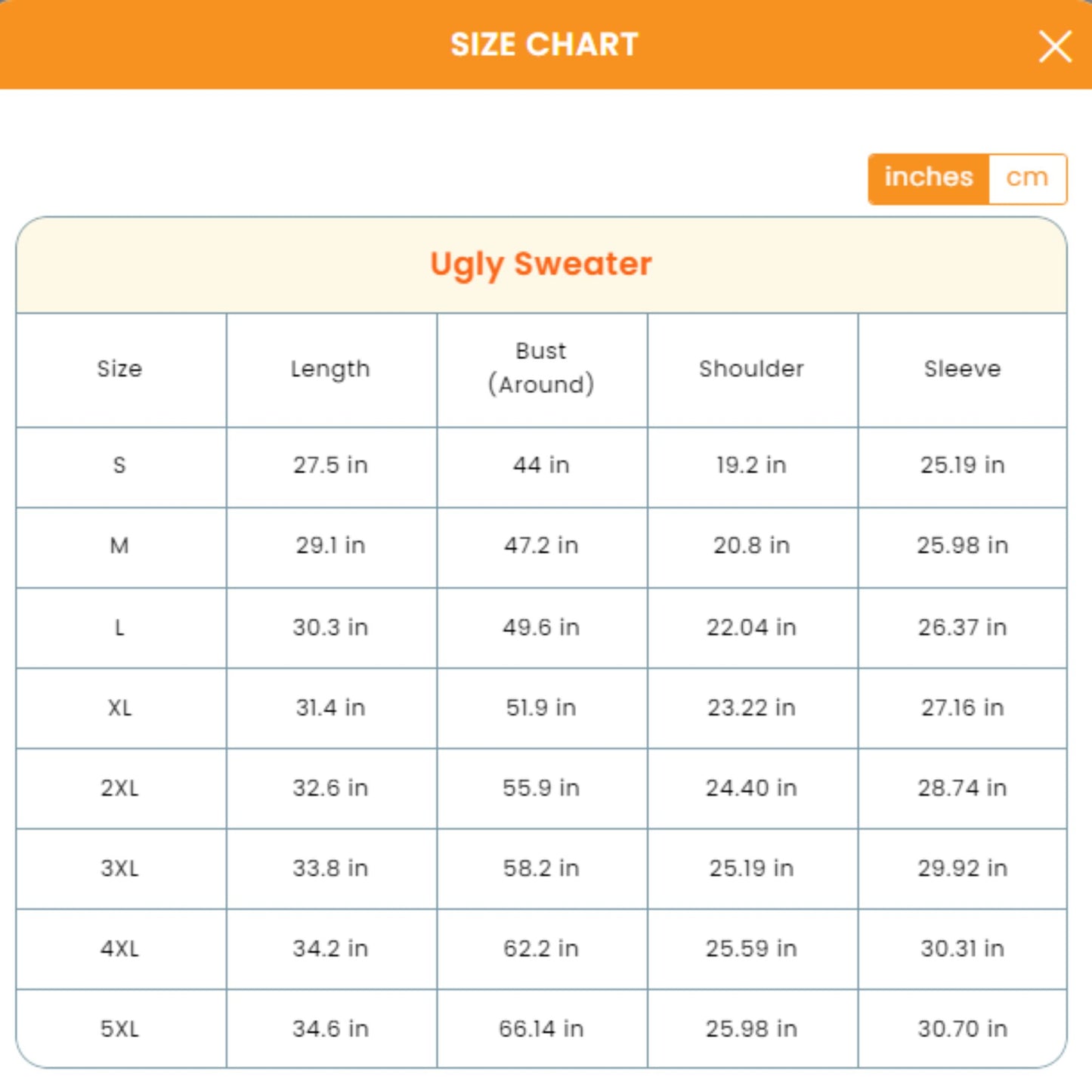Select the M size row label
The width and height of the screenshot is (1092, 1092).
119,546
